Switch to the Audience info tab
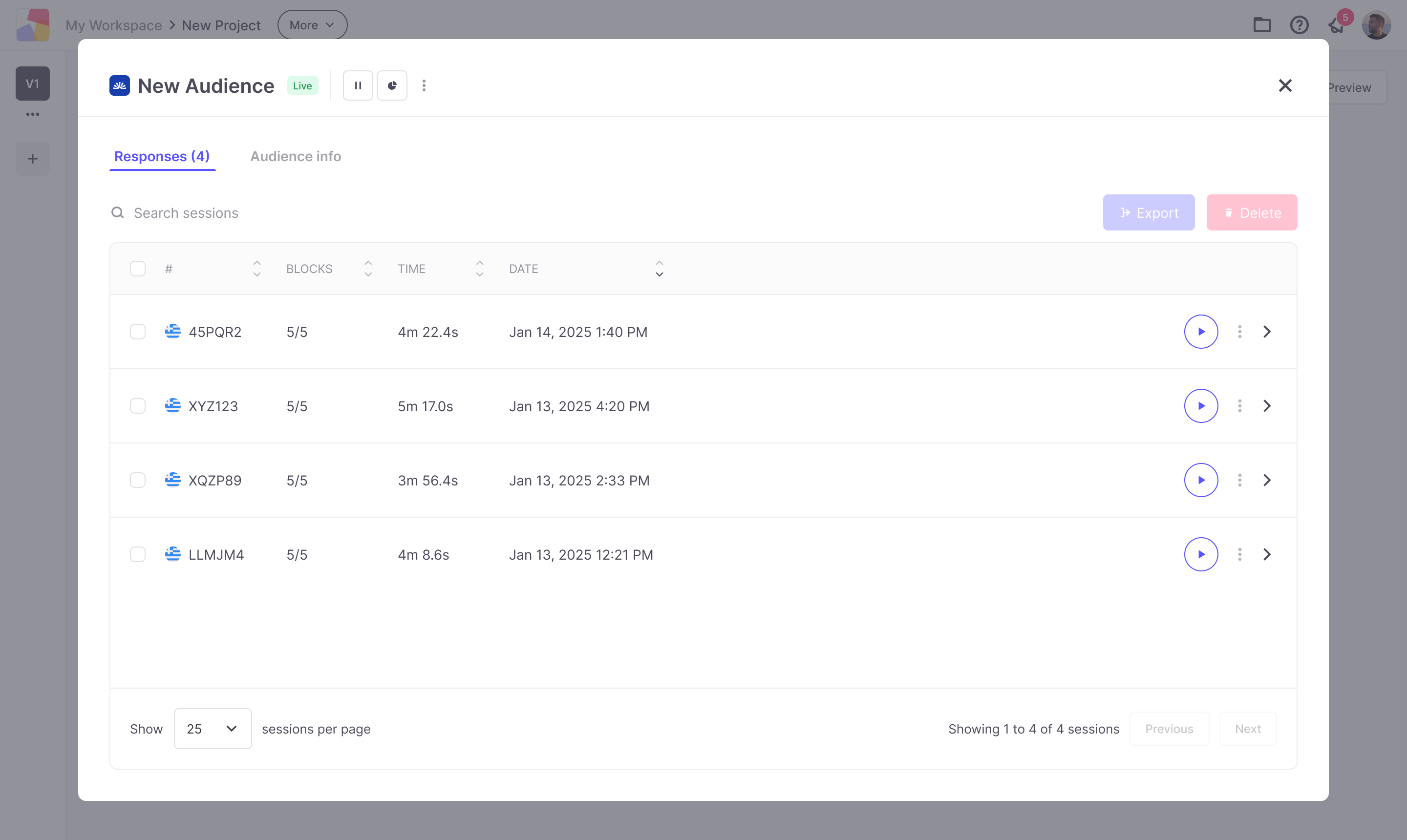This screenshot has width=1407, height=840. click(x=296, y=156)
